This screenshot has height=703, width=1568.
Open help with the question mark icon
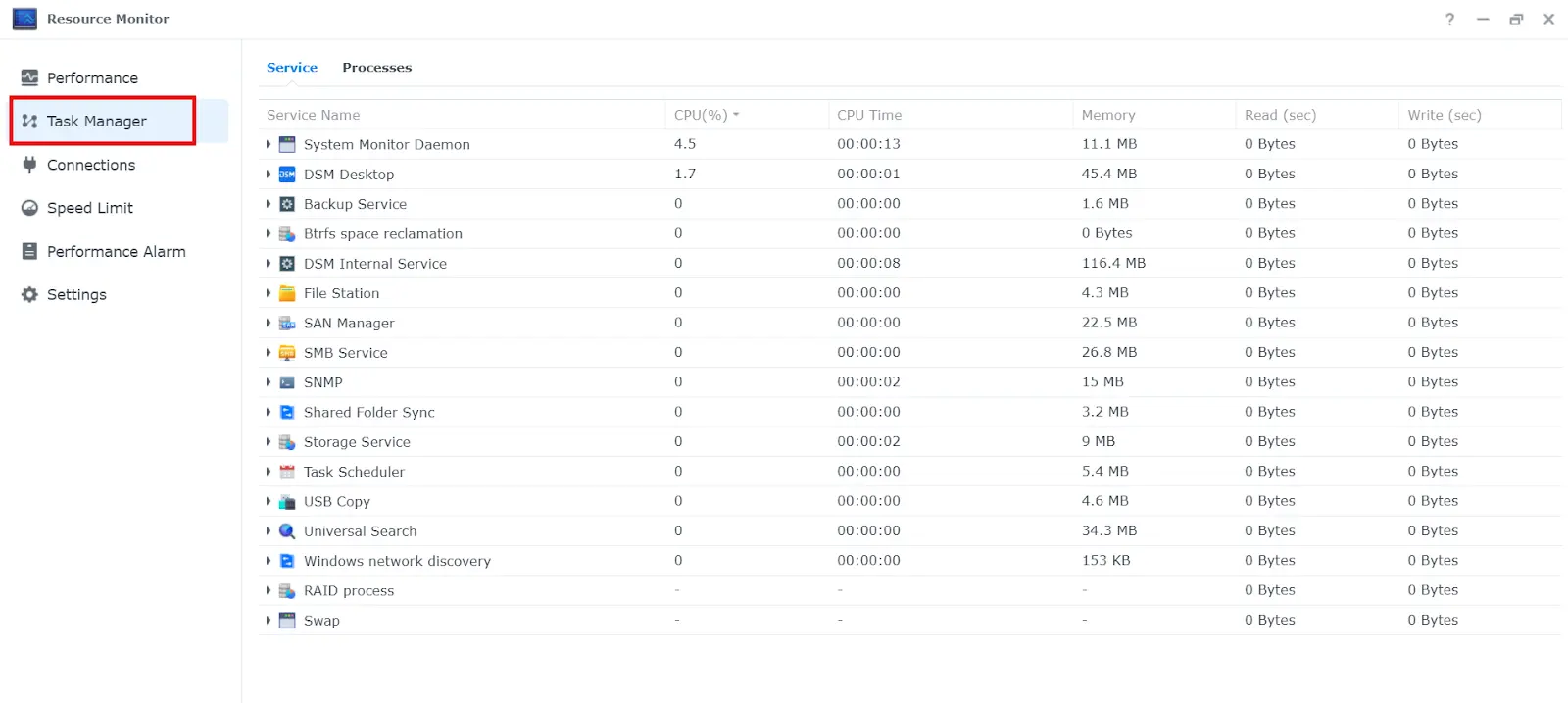[1449, 19]
